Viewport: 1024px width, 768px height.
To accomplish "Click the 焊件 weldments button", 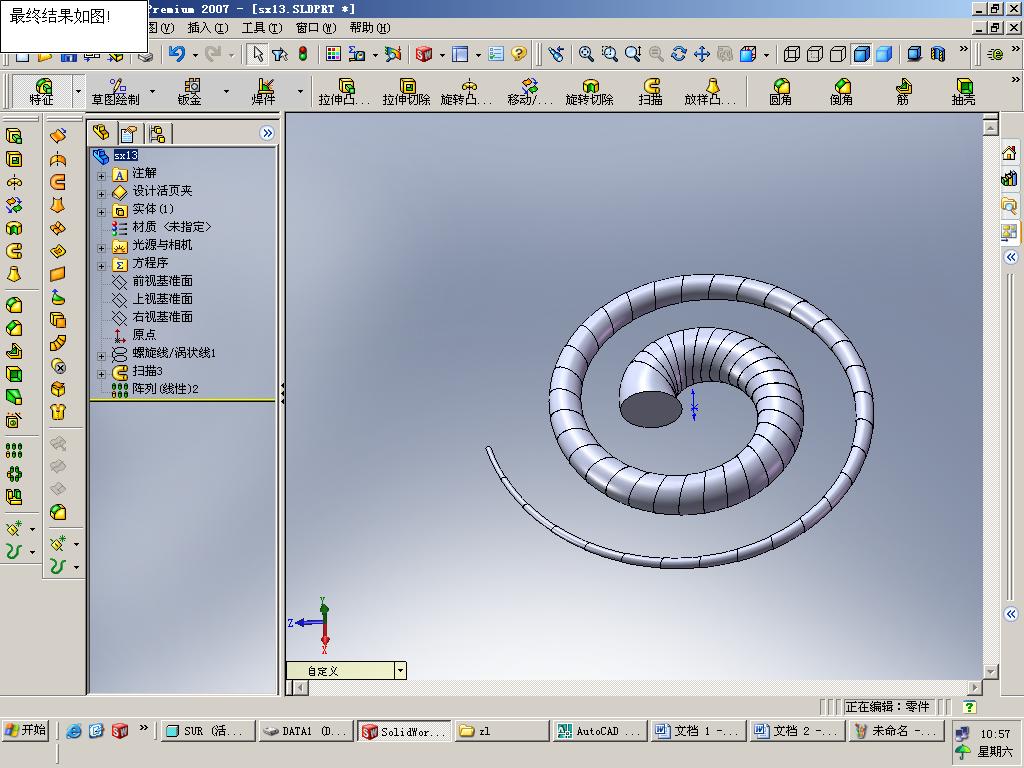I will [264, 91].
